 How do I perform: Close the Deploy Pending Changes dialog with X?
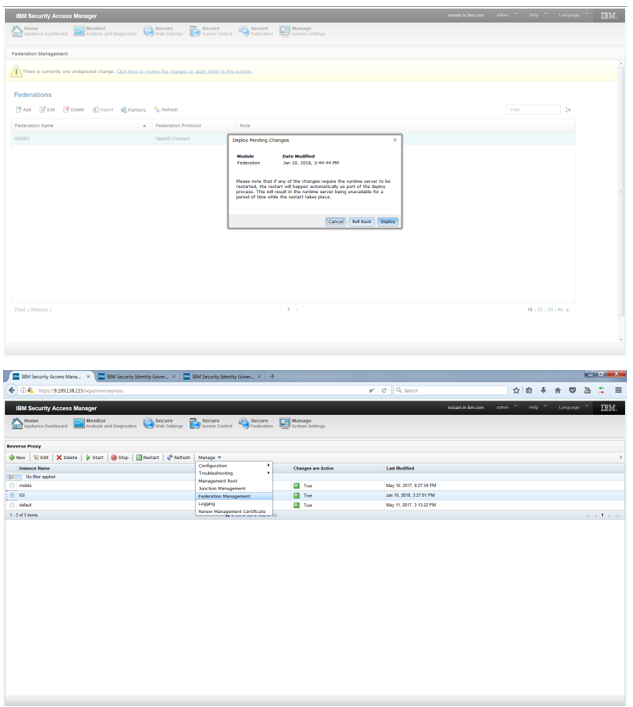pos(395,140)
